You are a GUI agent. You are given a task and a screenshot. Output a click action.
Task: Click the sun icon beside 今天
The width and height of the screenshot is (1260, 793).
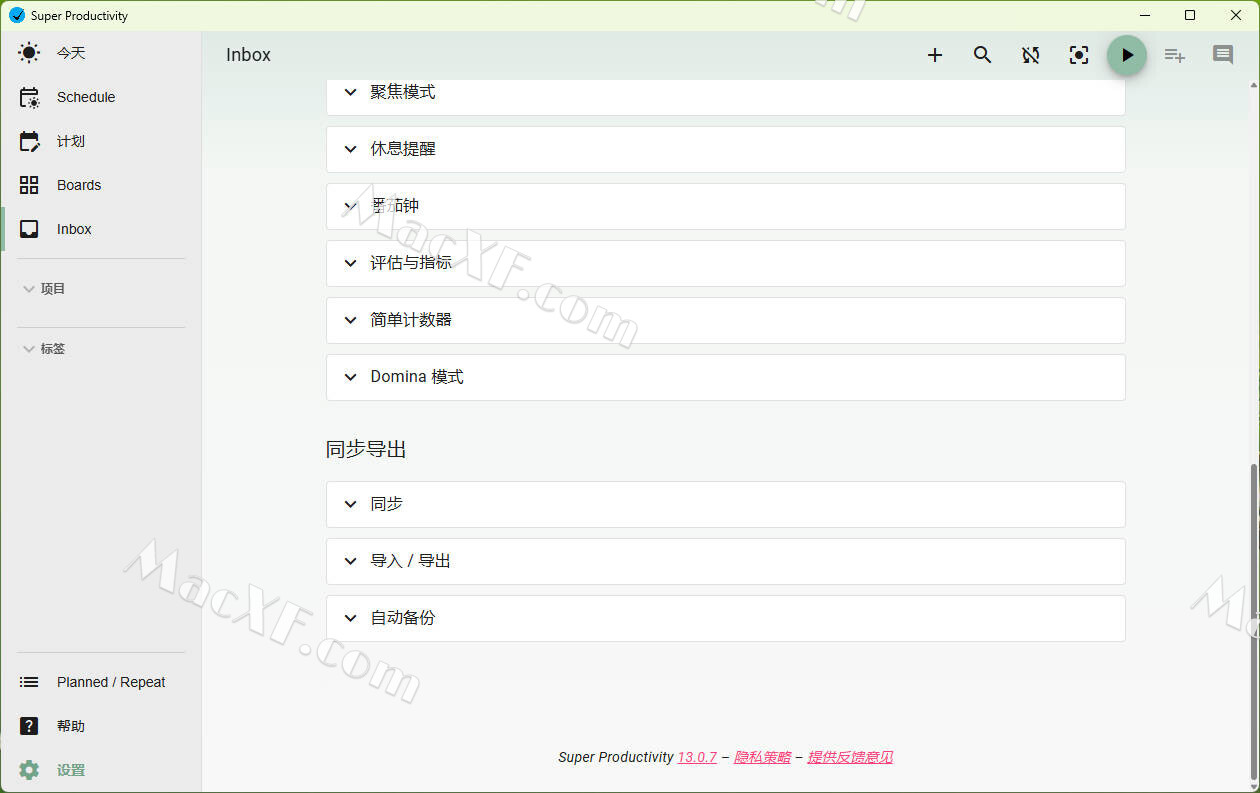coord(30,53)
